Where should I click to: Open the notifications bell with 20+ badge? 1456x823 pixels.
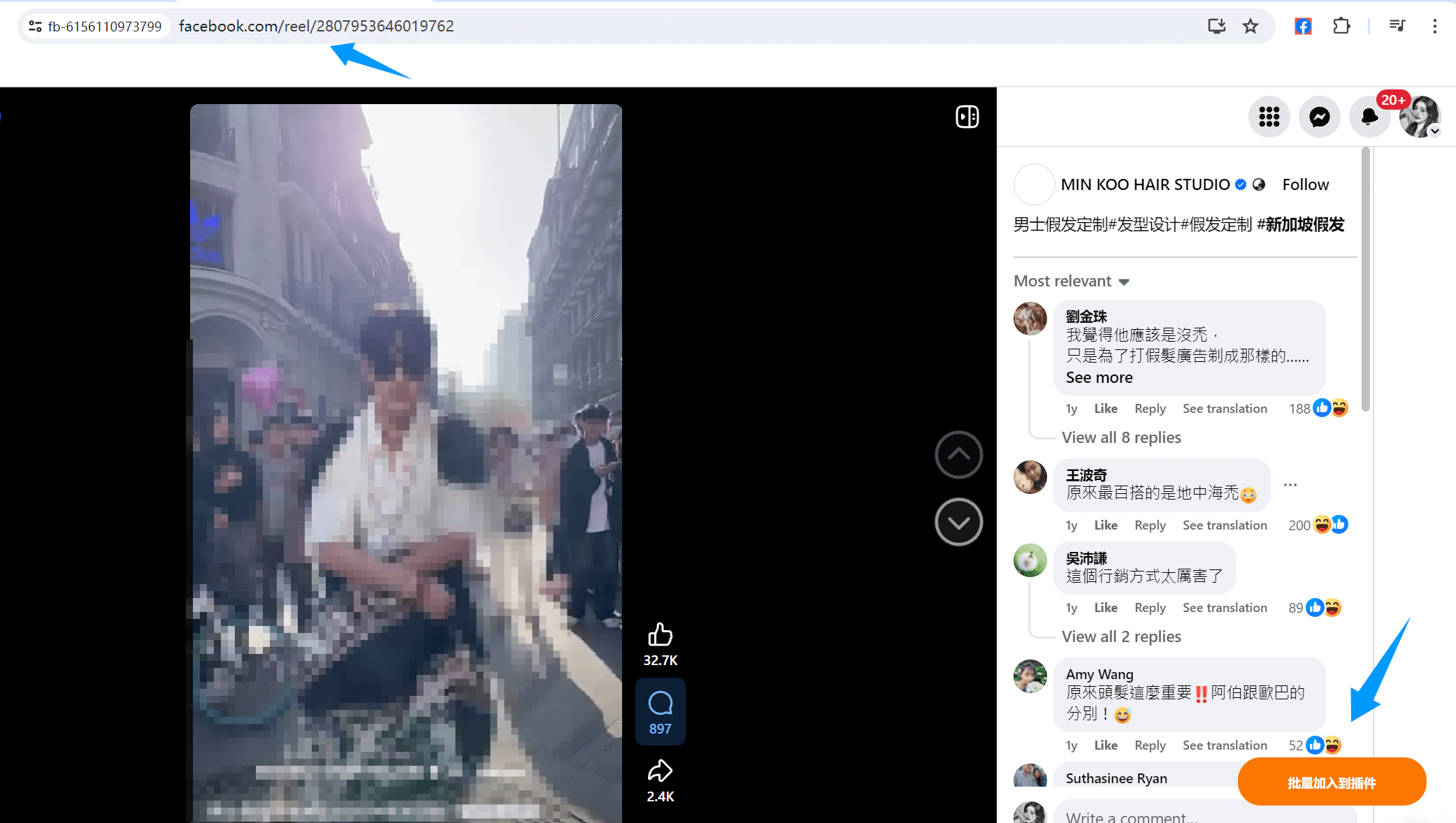coord(1369,117)
